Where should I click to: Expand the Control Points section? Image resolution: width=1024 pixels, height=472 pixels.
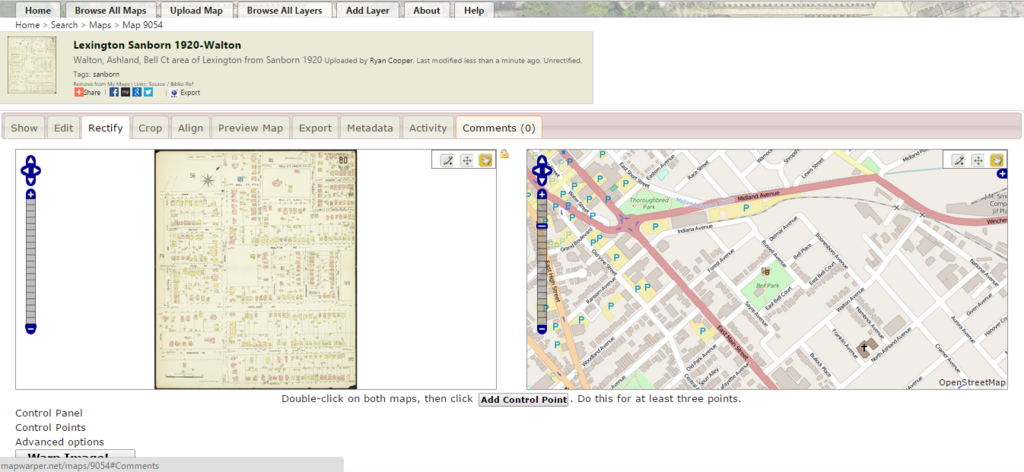tap(50, 427)
